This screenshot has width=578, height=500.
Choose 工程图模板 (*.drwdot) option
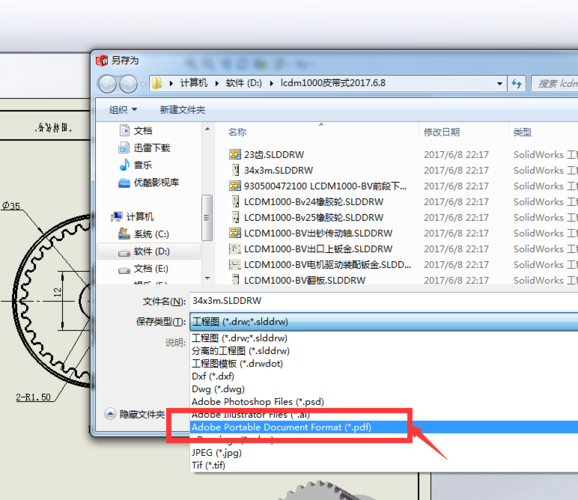[384, 364]
